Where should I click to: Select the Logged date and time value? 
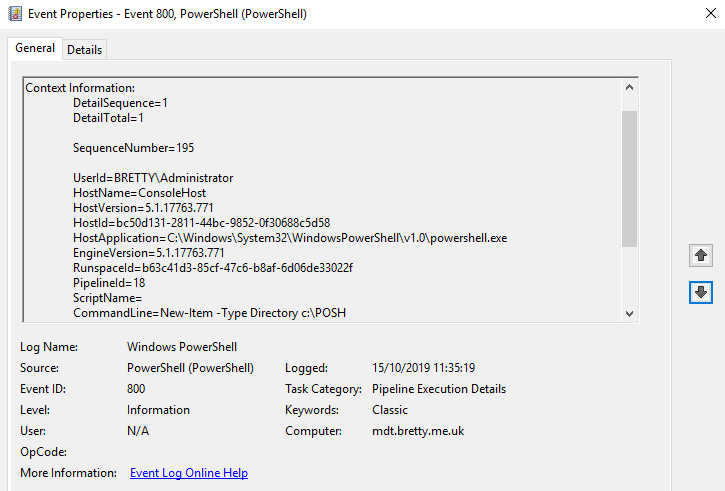pos(423,368)
